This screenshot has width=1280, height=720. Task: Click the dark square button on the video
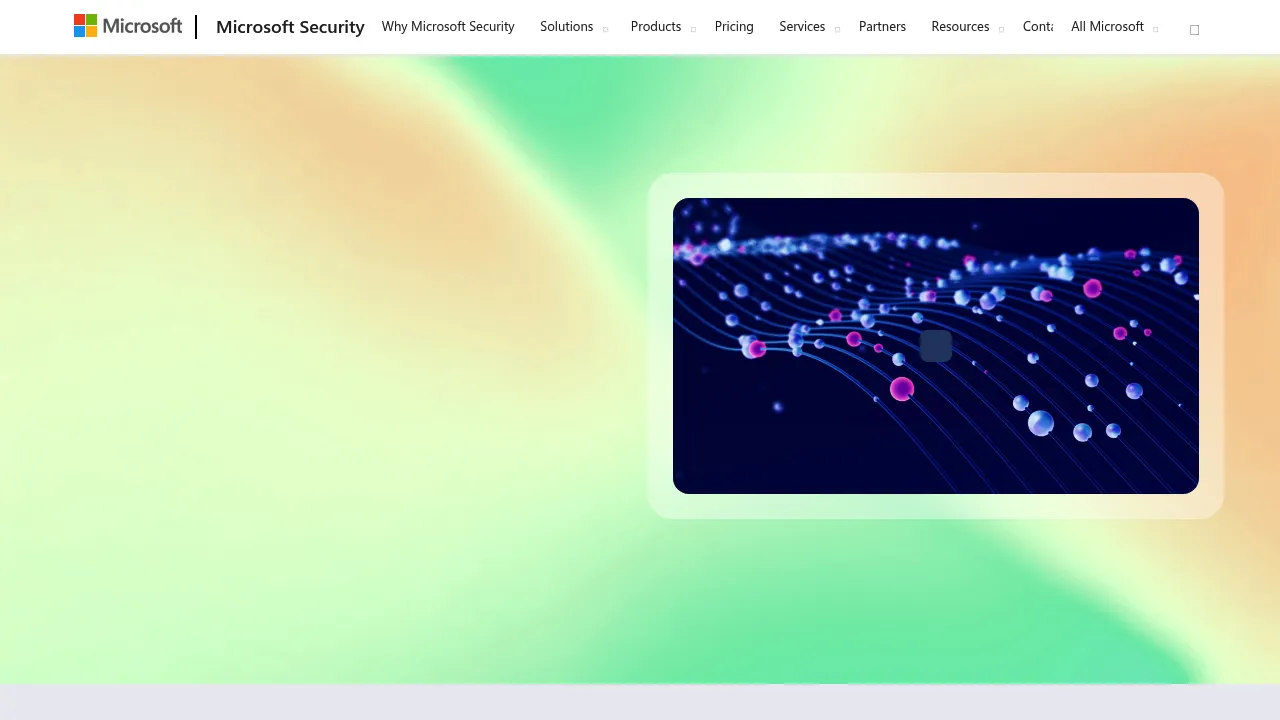coord(936,346)
